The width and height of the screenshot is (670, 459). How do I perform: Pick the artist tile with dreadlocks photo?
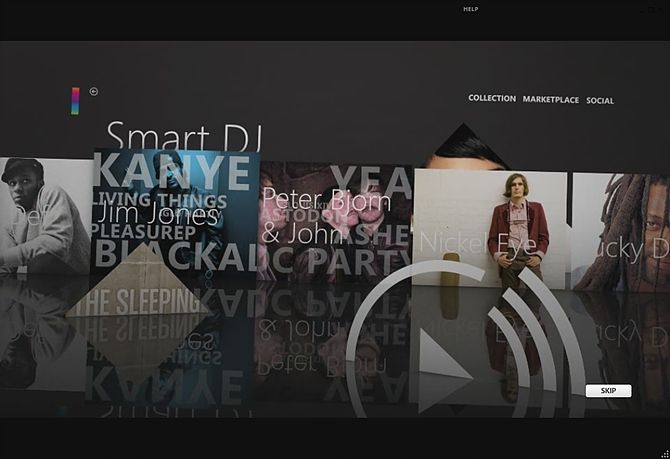[621, 232]
